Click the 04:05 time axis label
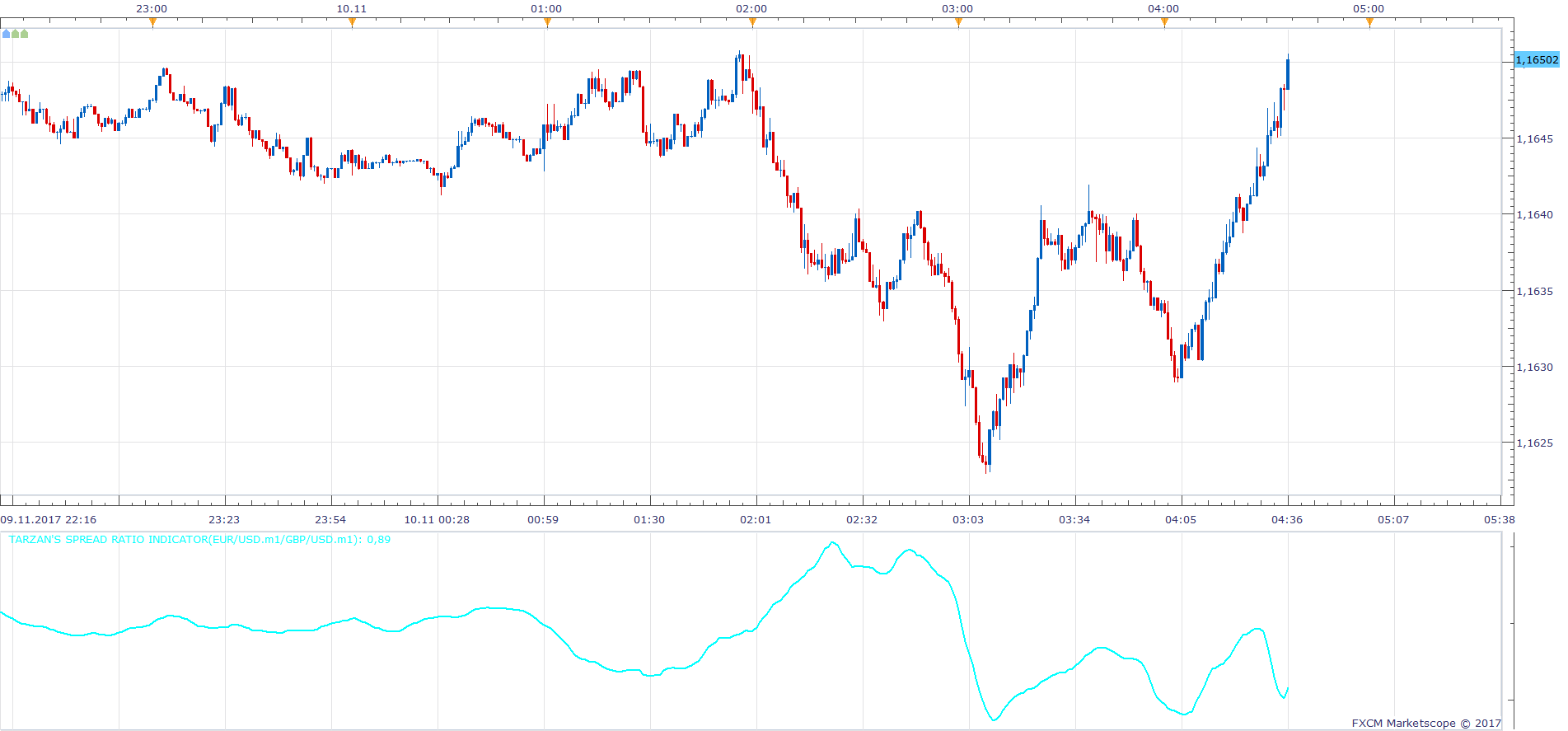 [x=1181, y=519]
